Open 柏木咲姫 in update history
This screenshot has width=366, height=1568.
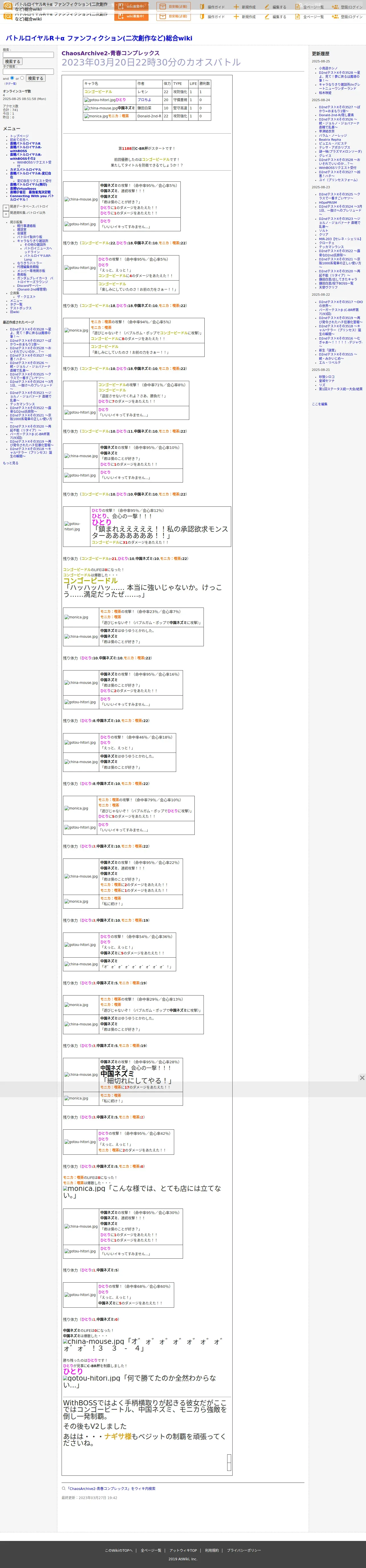coord(325,93)
